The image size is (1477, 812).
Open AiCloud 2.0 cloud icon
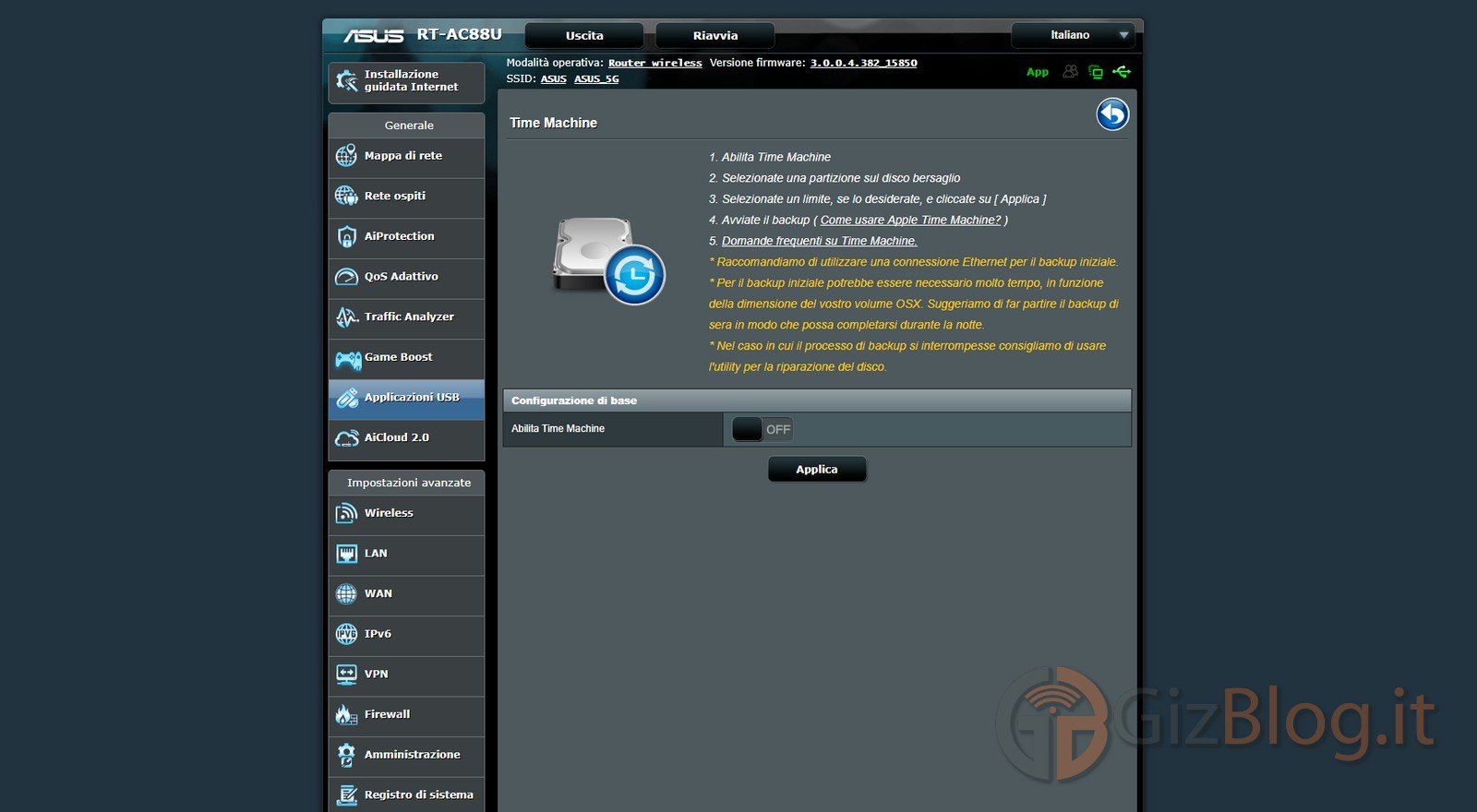(346, 438)
